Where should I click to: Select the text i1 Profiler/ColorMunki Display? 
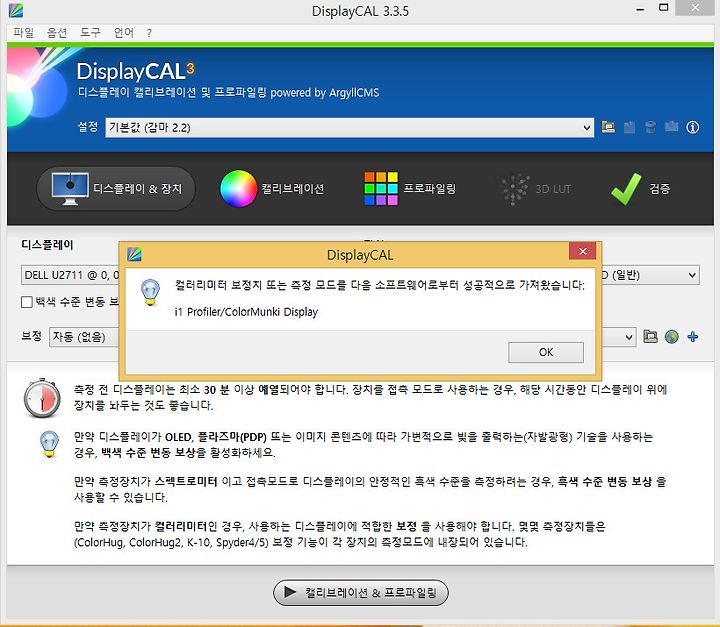click(246, 312)
